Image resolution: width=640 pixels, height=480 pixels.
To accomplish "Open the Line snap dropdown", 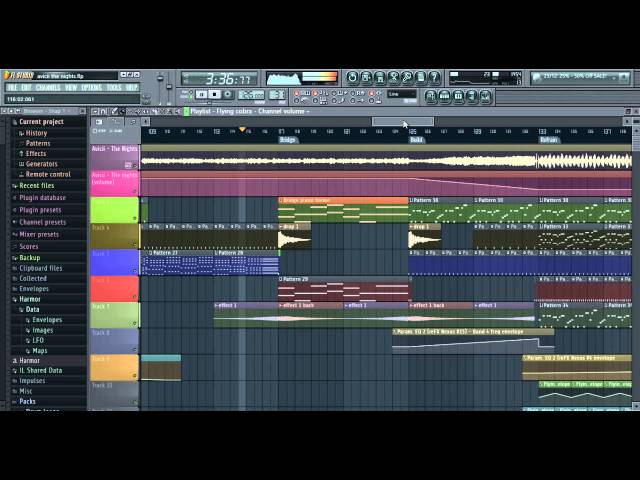I will click(402, 94).
